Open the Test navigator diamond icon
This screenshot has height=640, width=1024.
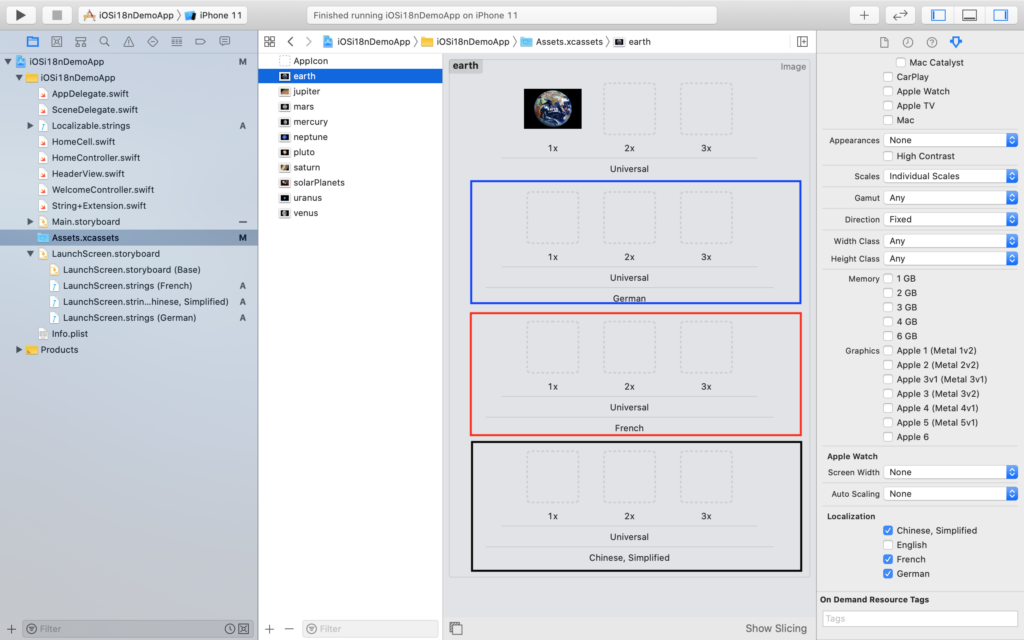152,41
